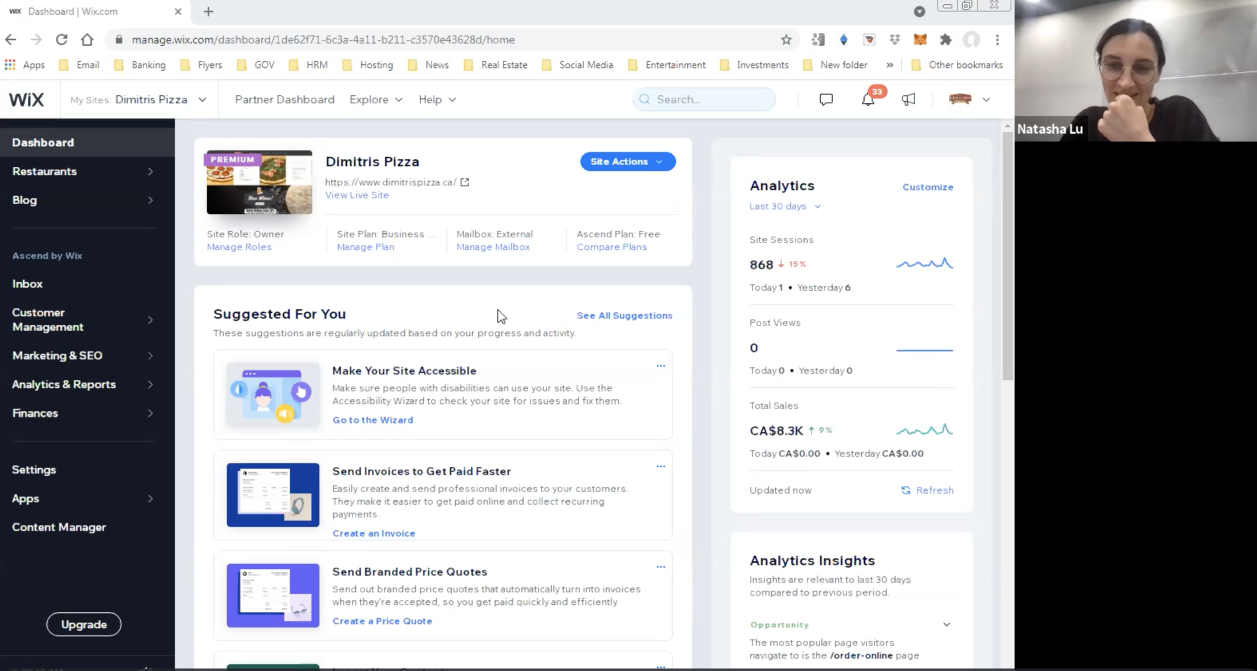
Task: Click Compare Plans link
Action: 612,247
